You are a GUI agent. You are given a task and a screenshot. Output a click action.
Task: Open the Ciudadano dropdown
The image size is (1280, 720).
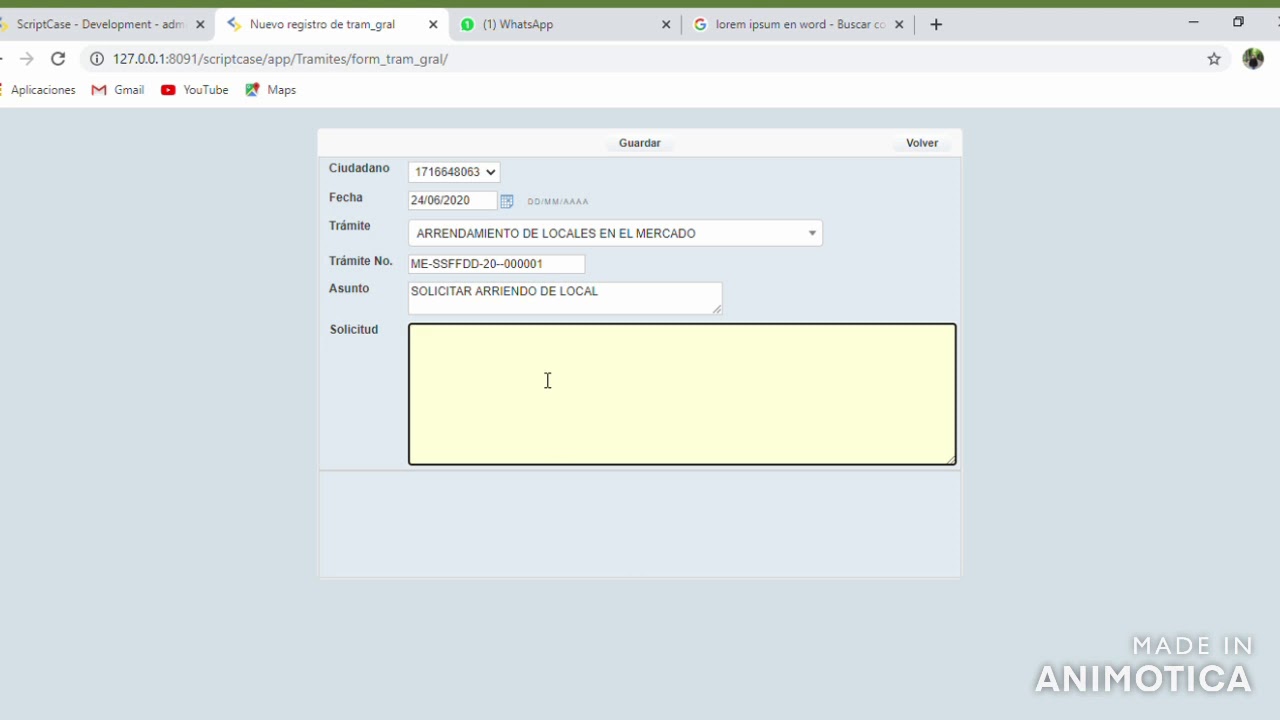pyautogui.click(x=454, y=172)
